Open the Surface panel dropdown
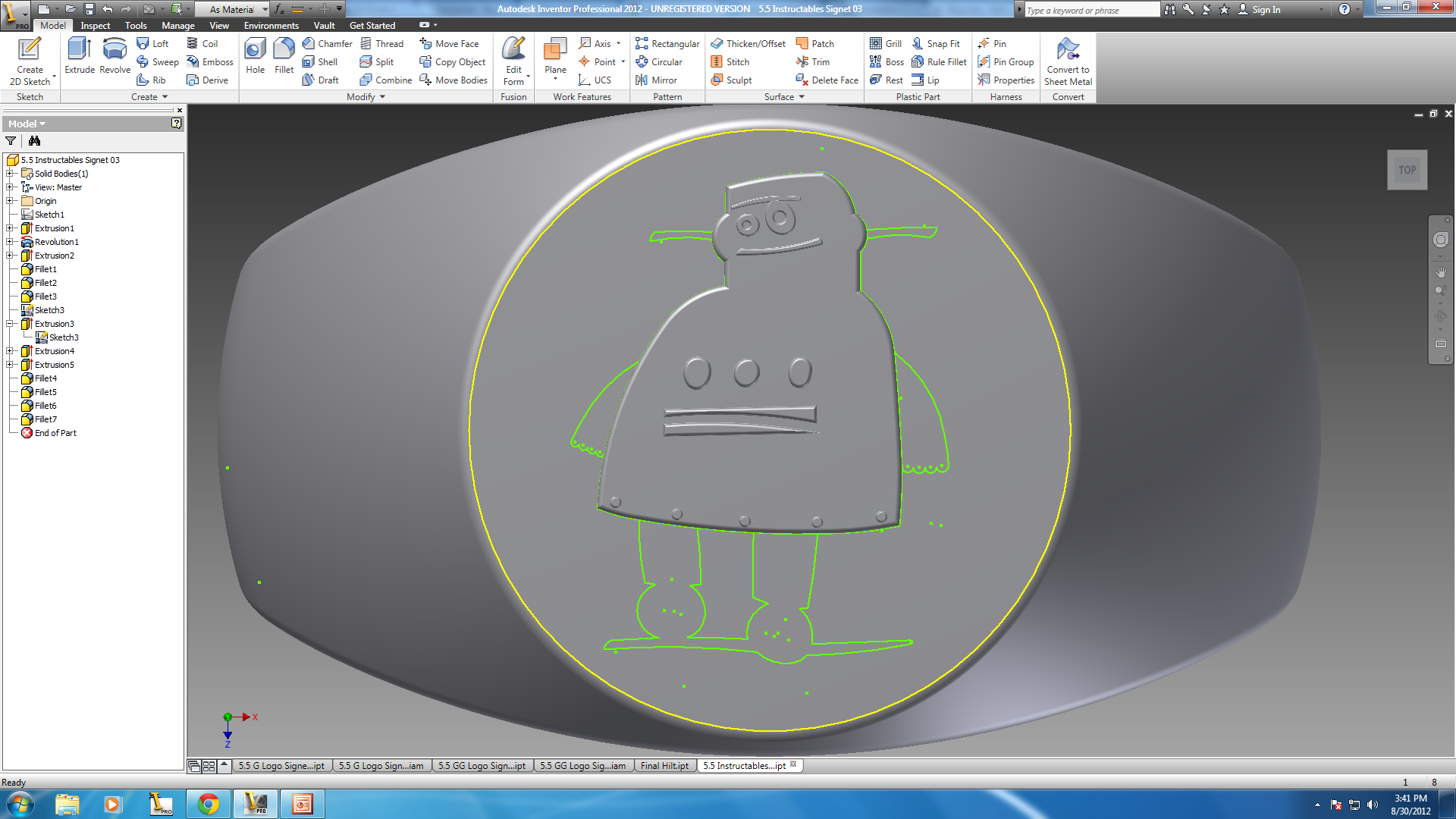The image size is (1456, 819). [784, 97]
